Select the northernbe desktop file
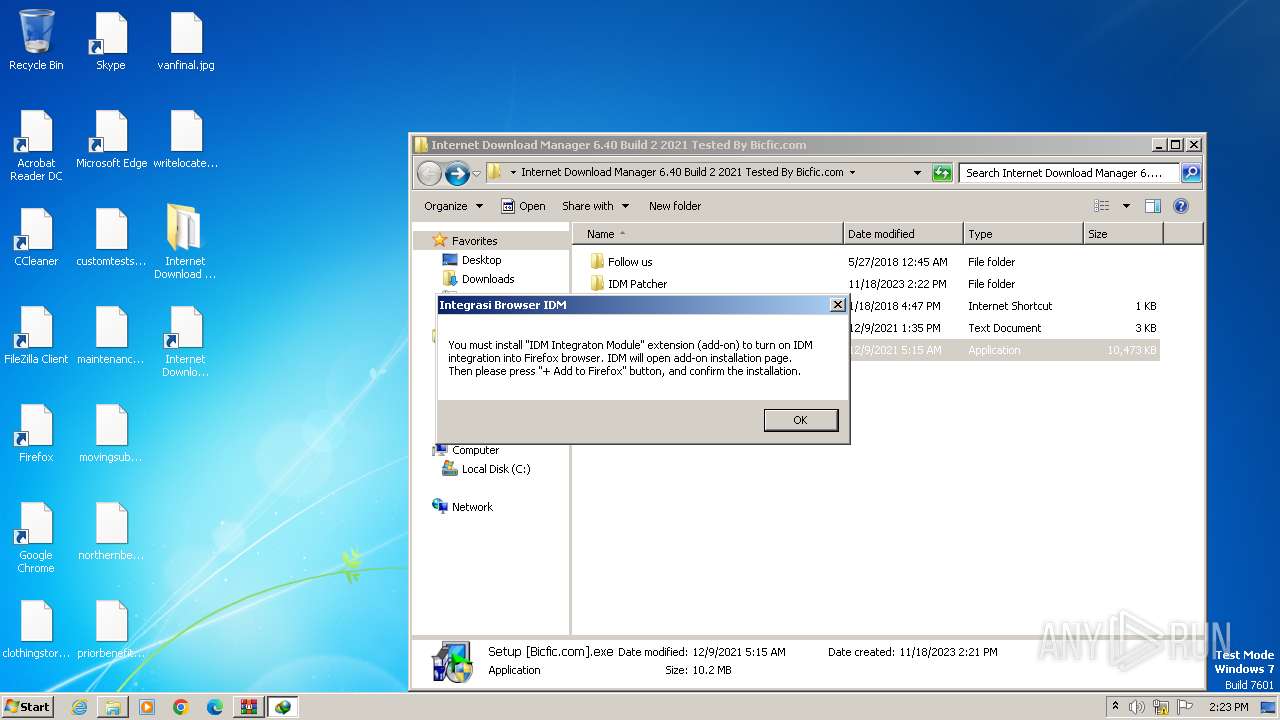 coord(111,531)
